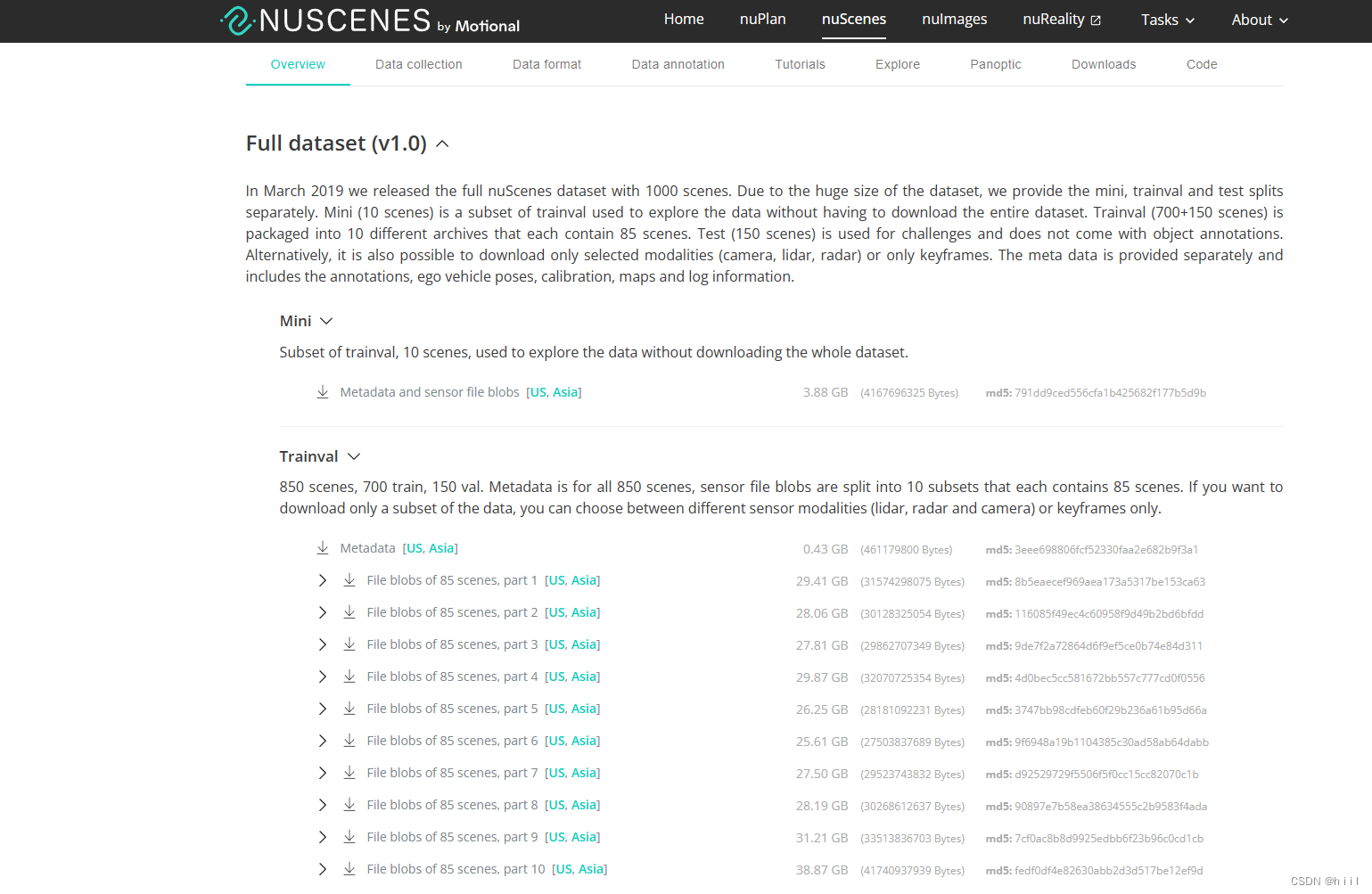This screenshot has width=1372, height=894.
Task: Download file blobs part 1 icon
Action: (x=349, y=580)
